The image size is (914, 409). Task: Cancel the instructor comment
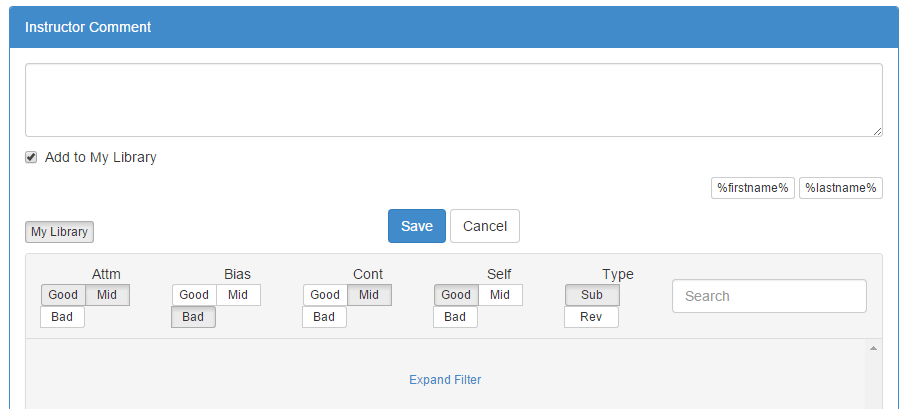tap(485, 226)
